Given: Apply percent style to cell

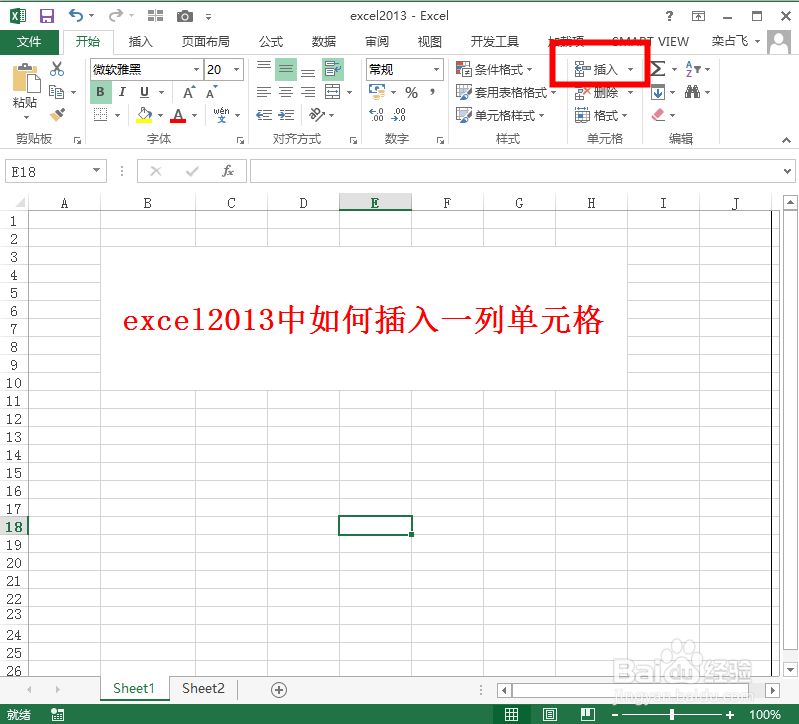Looking at the screenshot, I should 411,92.
